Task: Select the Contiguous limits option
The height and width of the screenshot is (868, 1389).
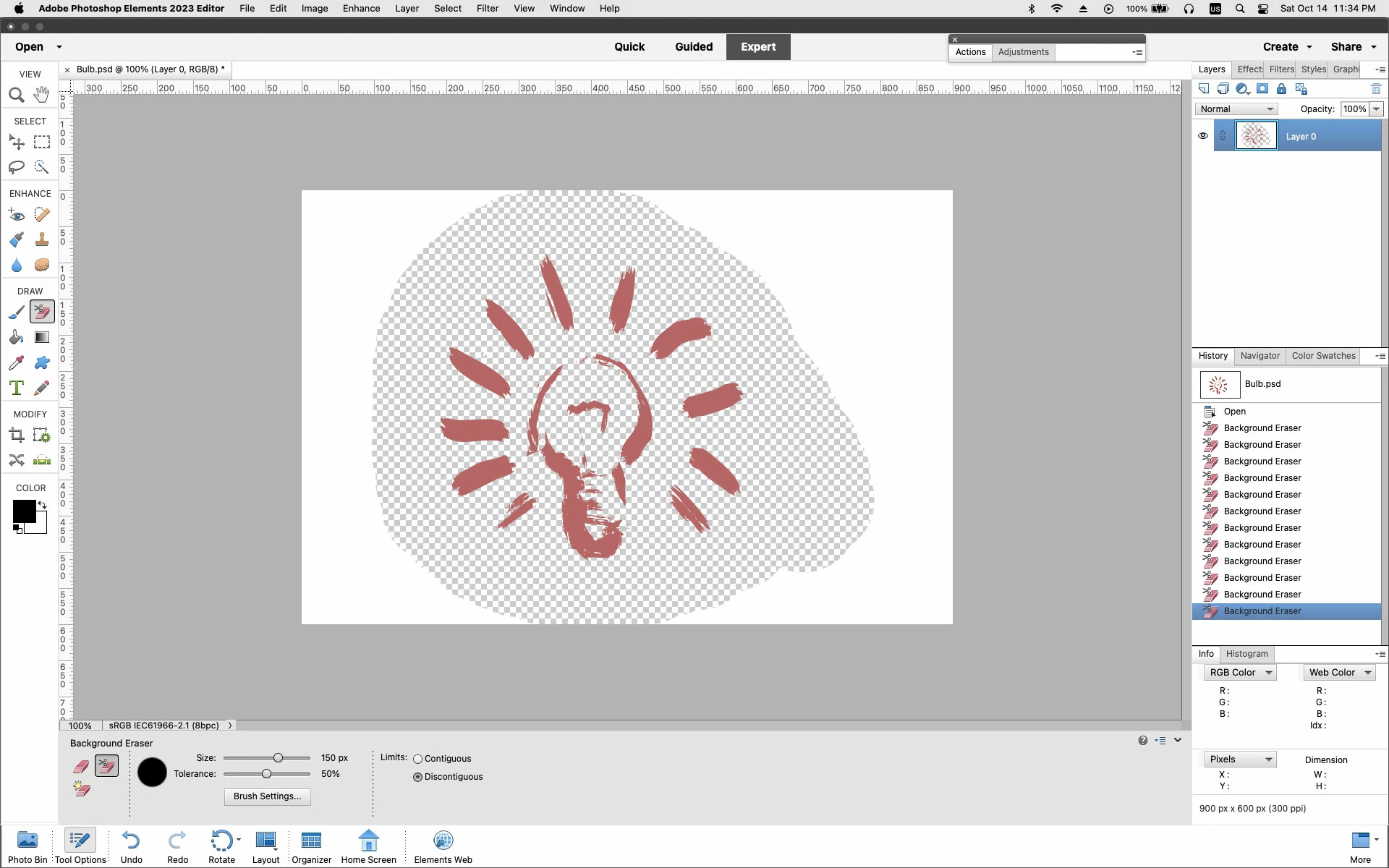Action: 418,759
